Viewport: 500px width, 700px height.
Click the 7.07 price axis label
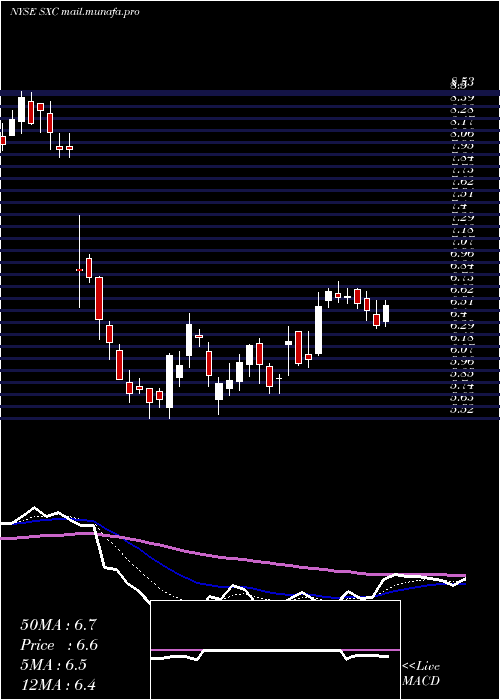coord(462,242)
